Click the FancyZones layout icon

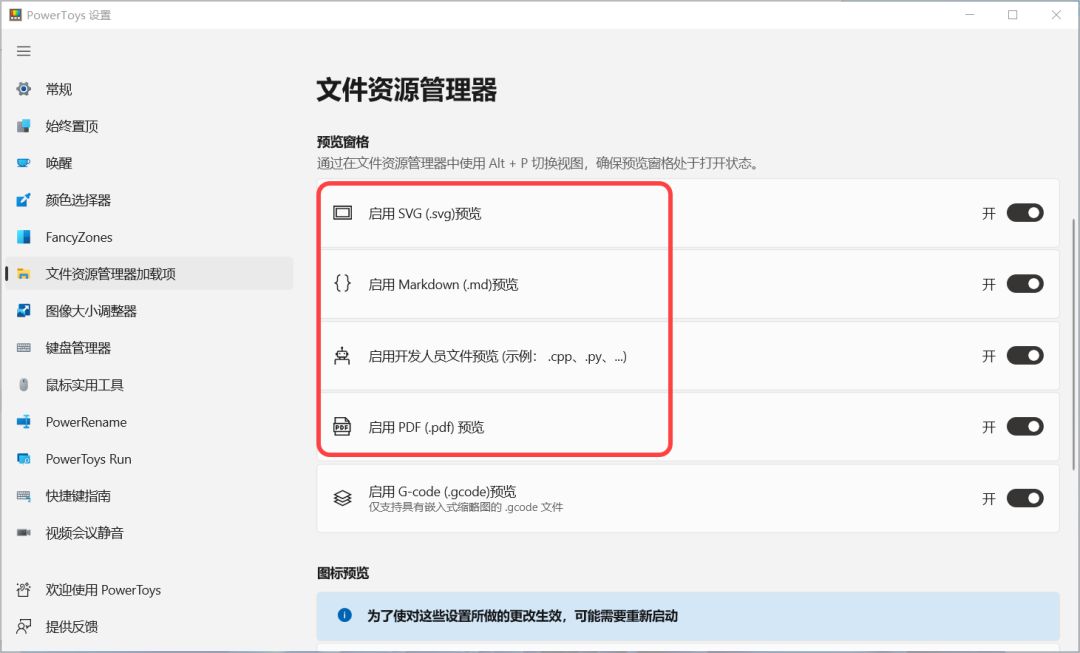24,237
